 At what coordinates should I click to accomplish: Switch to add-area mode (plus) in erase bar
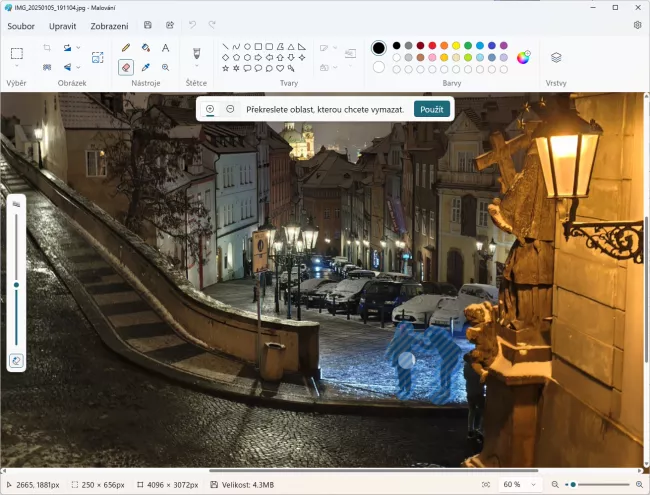[210, 109]
